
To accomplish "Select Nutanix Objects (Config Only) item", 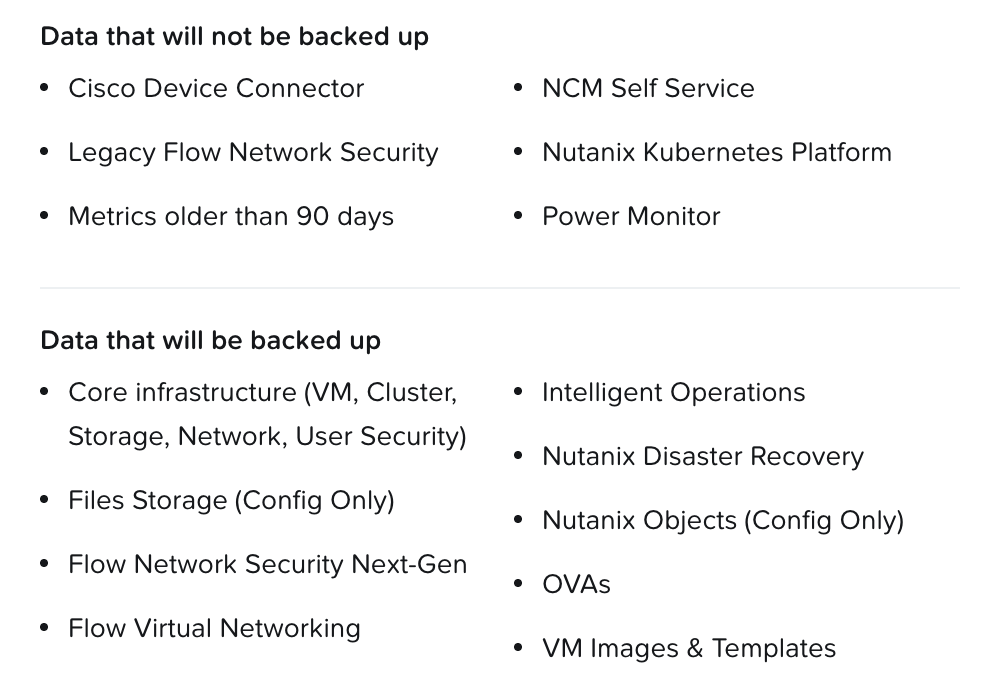I will [722, 520].
